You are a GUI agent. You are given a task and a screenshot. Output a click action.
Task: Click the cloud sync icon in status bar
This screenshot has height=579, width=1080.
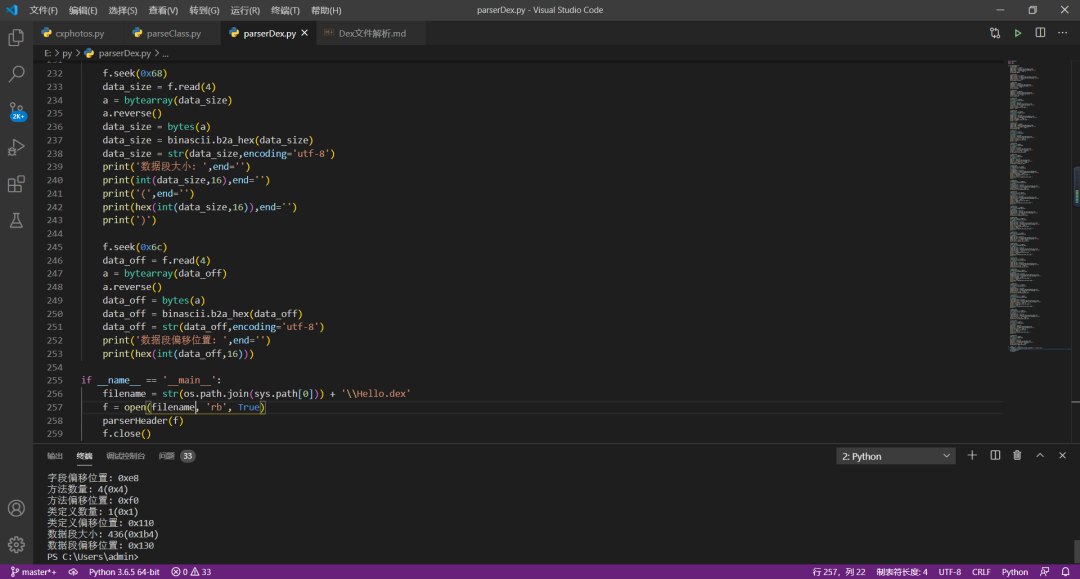point(73,572)
